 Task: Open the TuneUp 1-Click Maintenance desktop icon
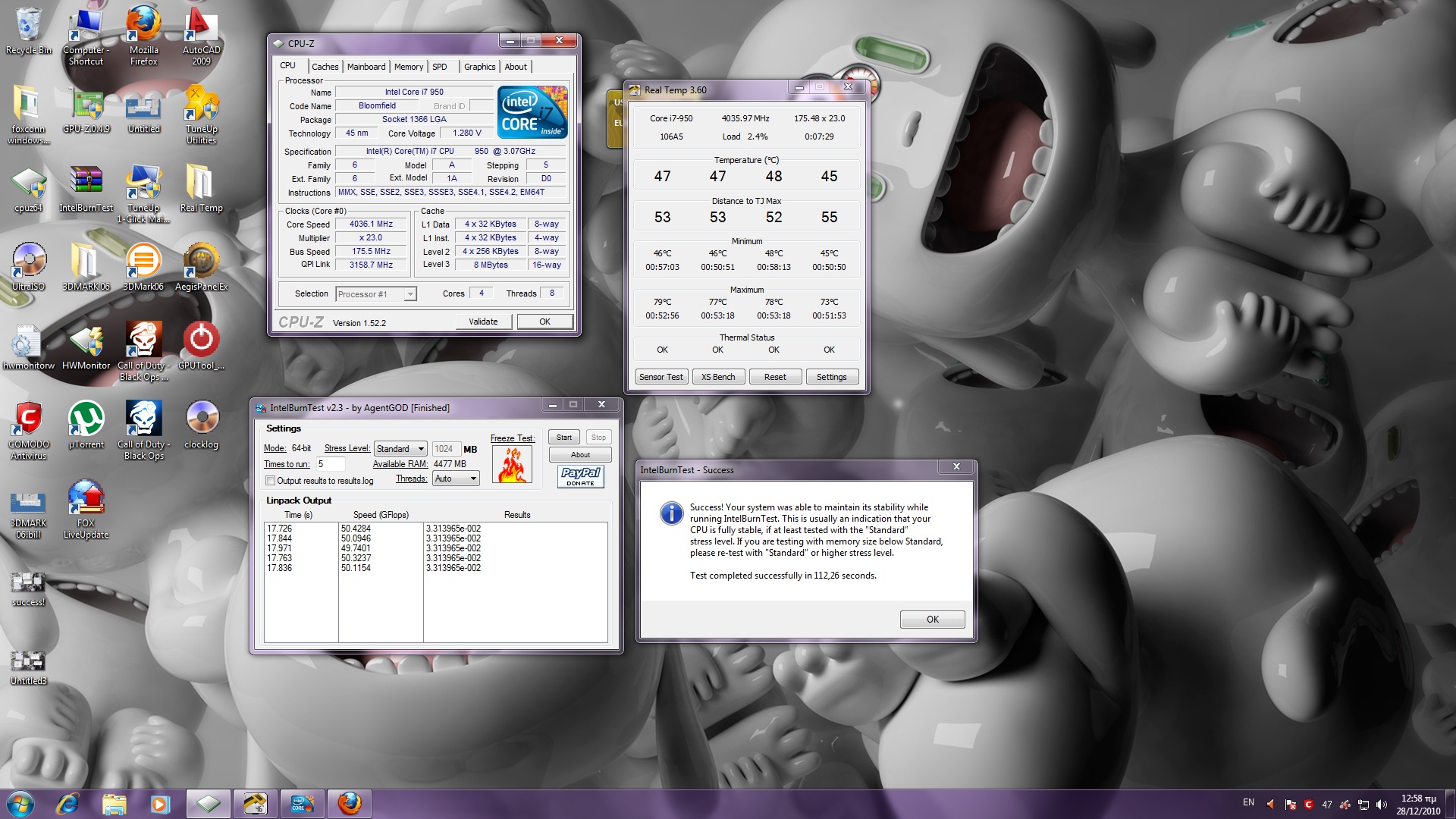click(x=143, y=193)
